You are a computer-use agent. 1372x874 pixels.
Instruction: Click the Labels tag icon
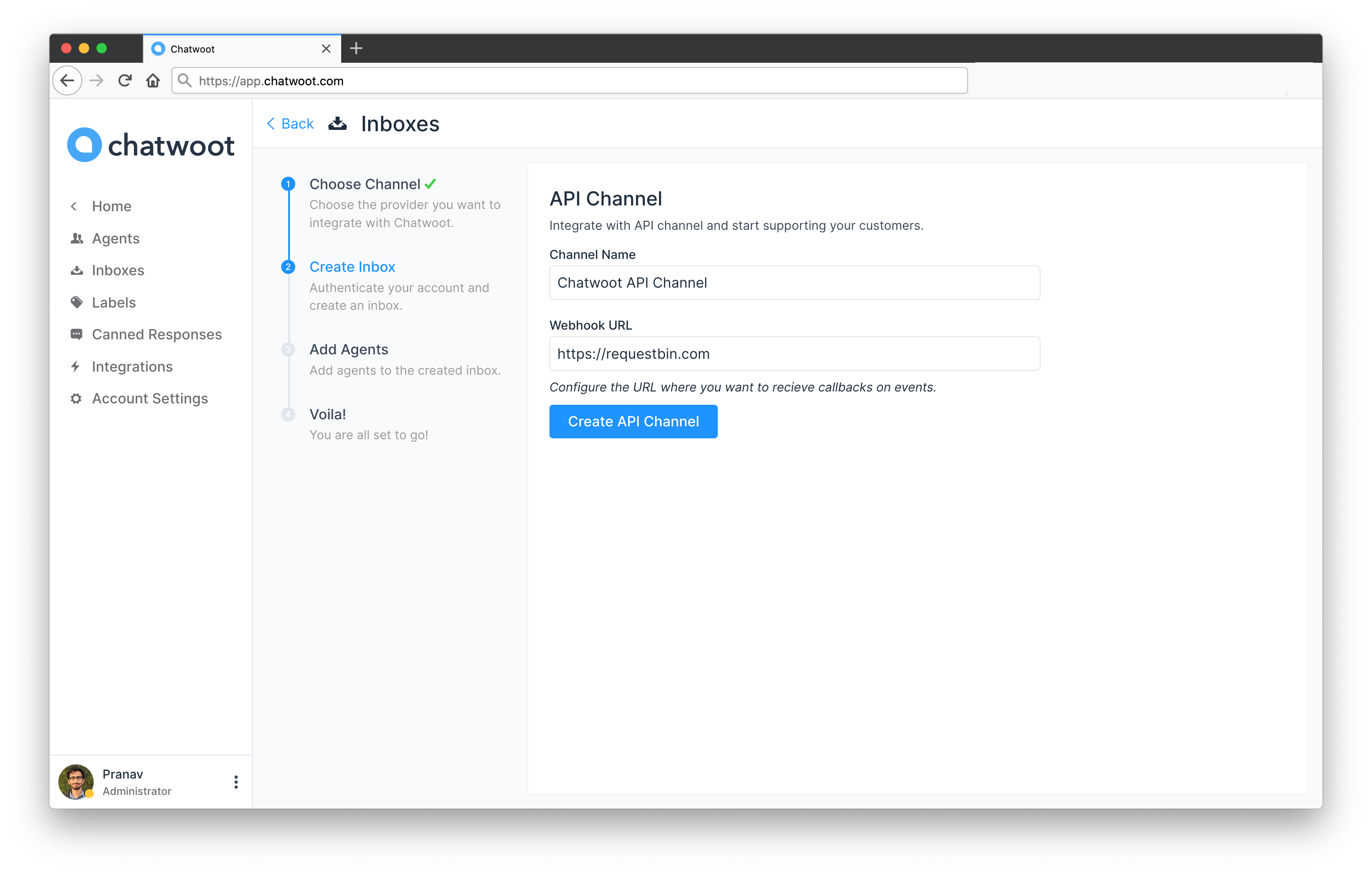click(x=76, y=303)
